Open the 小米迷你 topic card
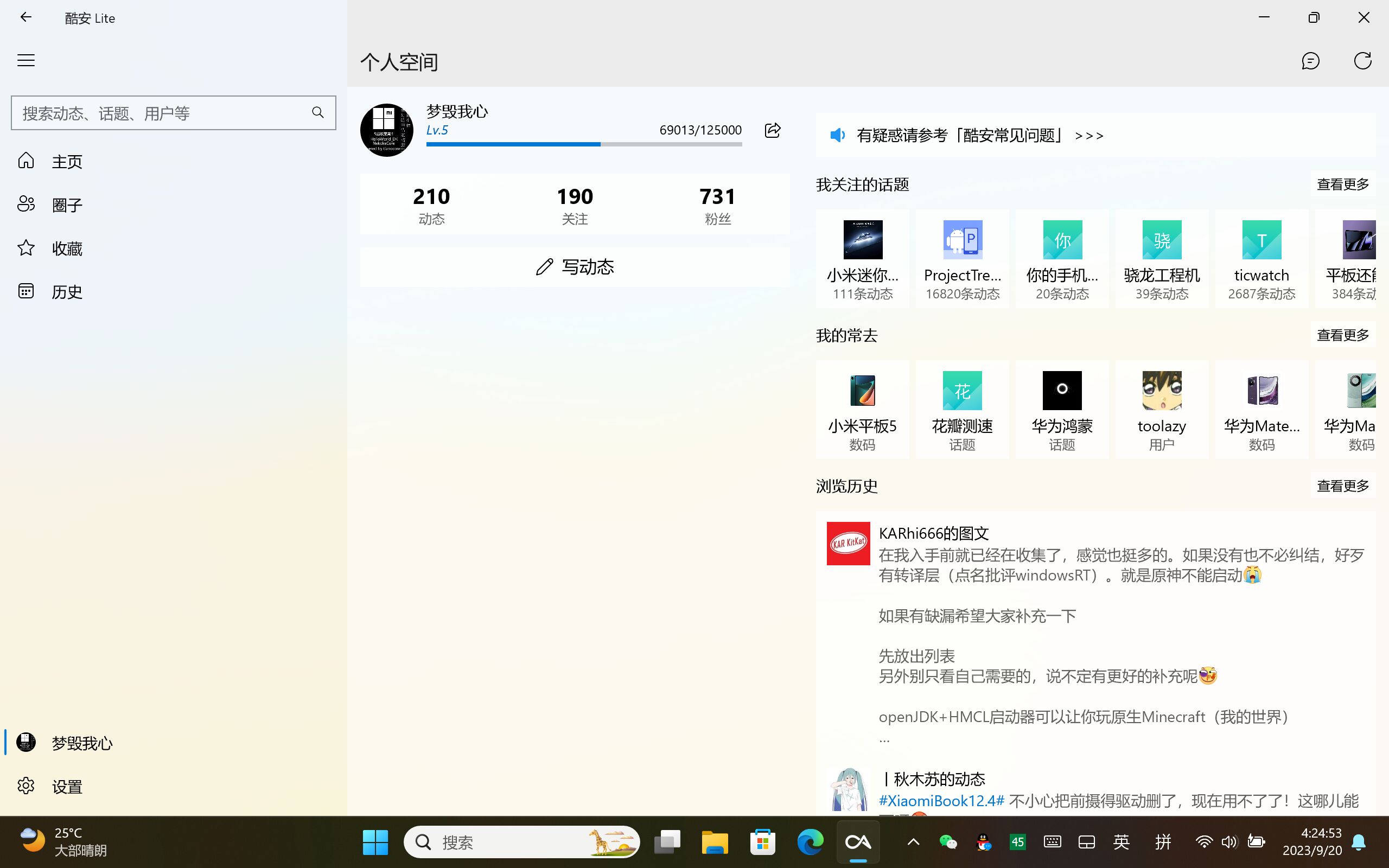The image size is (1389, 868). coord(863,259)
